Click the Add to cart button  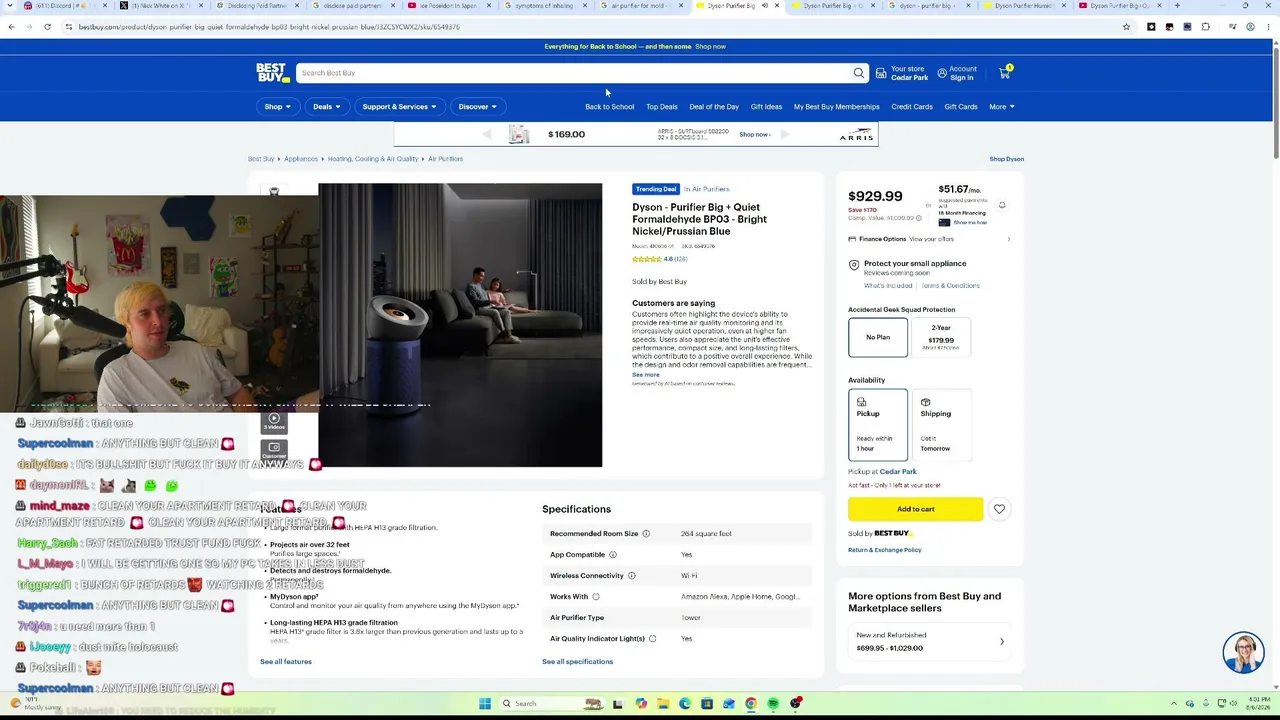coord(915,509)
